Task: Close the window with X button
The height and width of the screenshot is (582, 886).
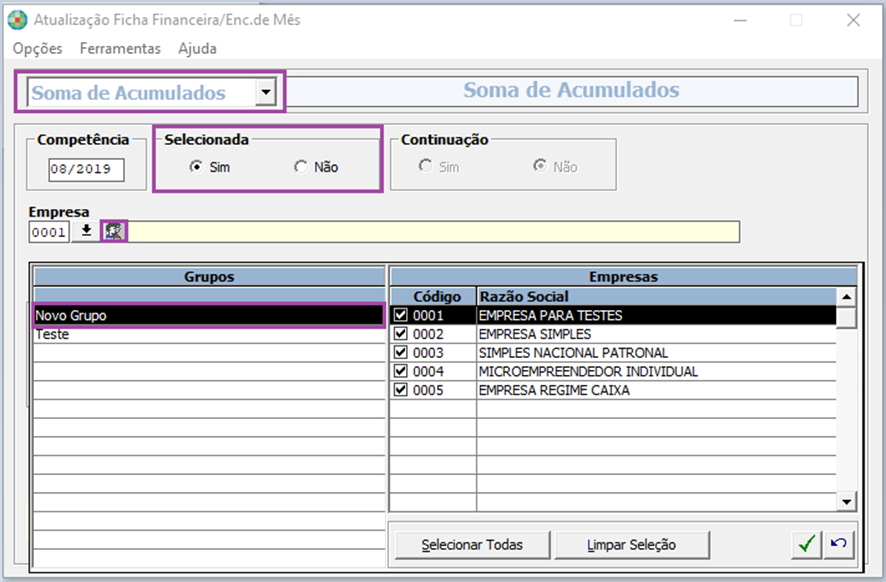Action: (x=853, y=20)
